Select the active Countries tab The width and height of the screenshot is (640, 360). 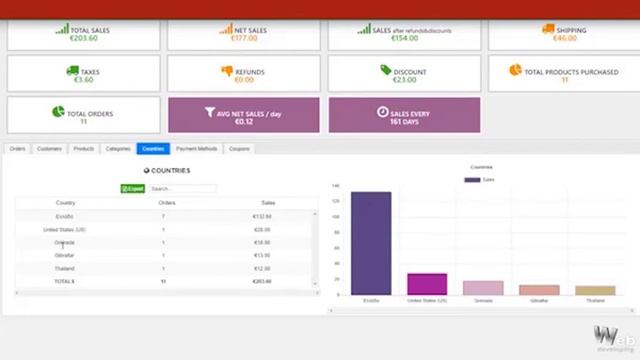[x=153, y=149]
